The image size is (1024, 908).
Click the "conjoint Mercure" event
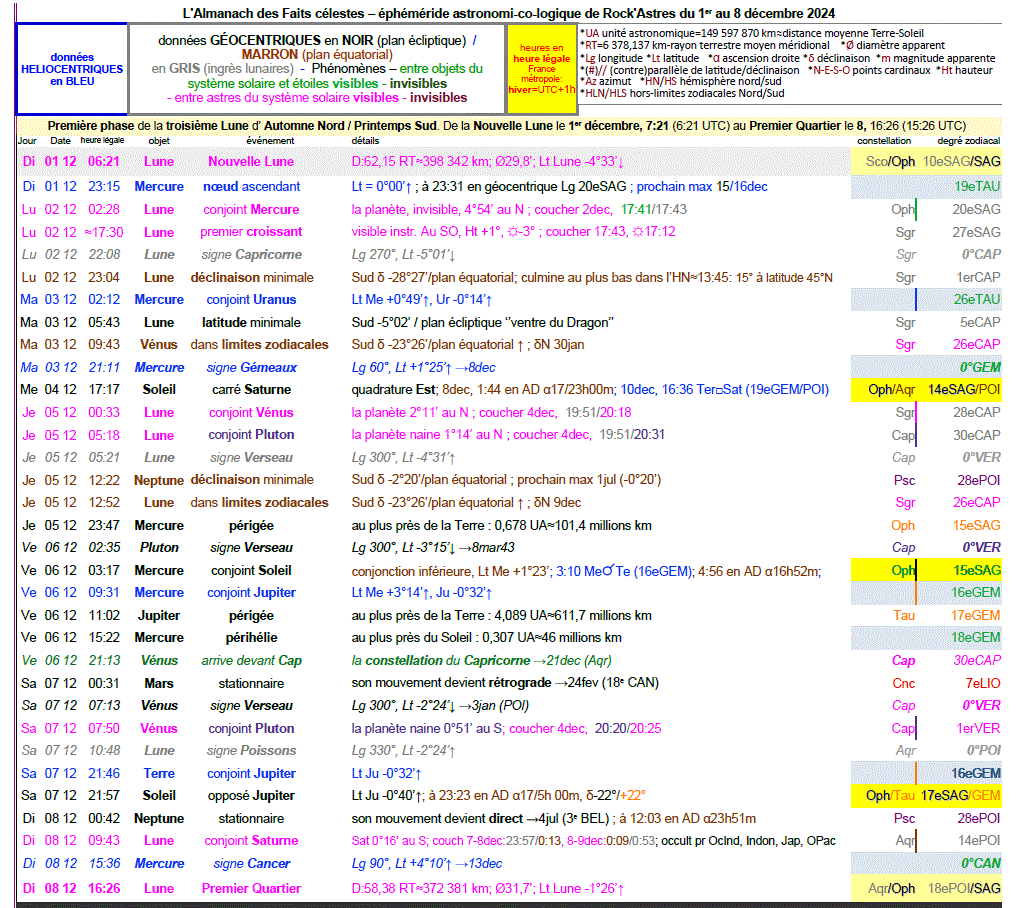pos(251,210)
